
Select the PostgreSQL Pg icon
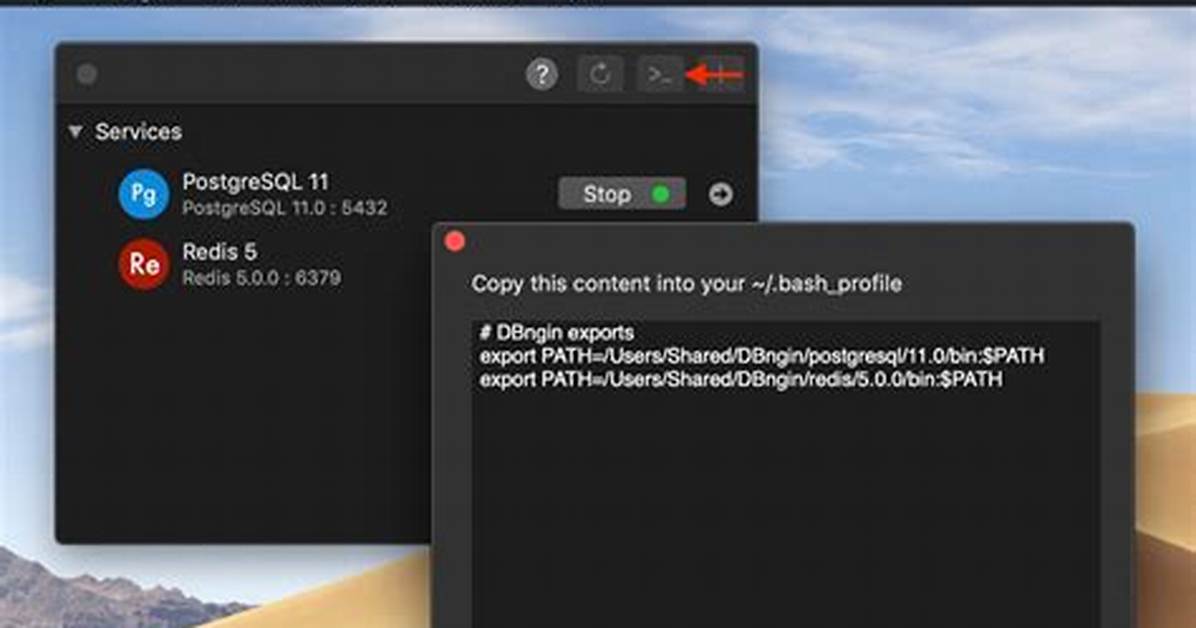click(x=143, y=194)
